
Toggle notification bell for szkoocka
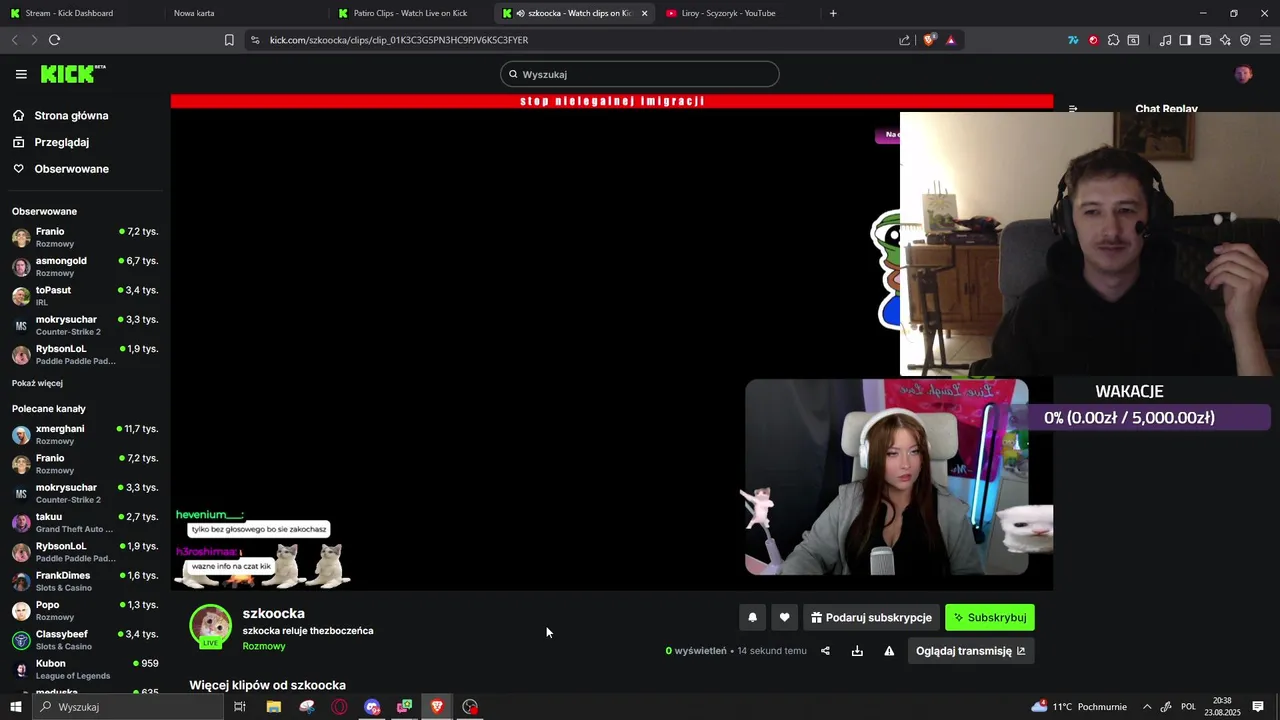(x=753, y=617)
